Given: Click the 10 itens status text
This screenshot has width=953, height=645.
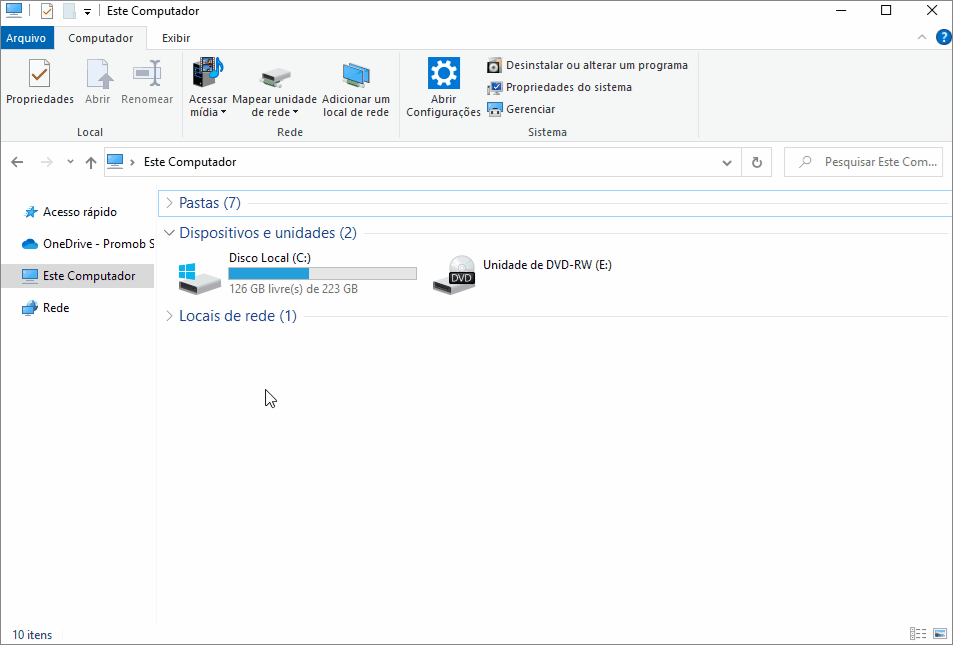Looking at the screenshot, I should point(32,635).
